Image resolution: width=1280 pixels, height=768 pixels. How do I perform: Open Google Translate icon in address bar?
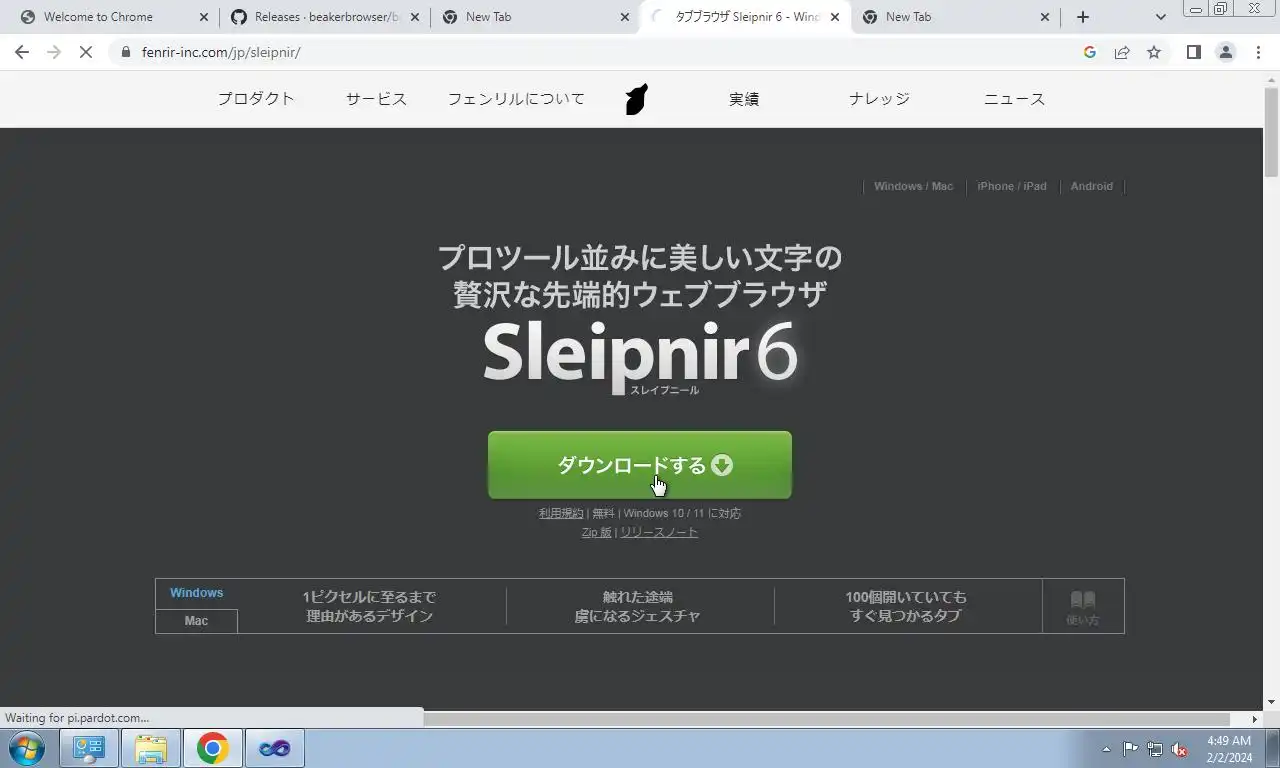point(1090,52)
